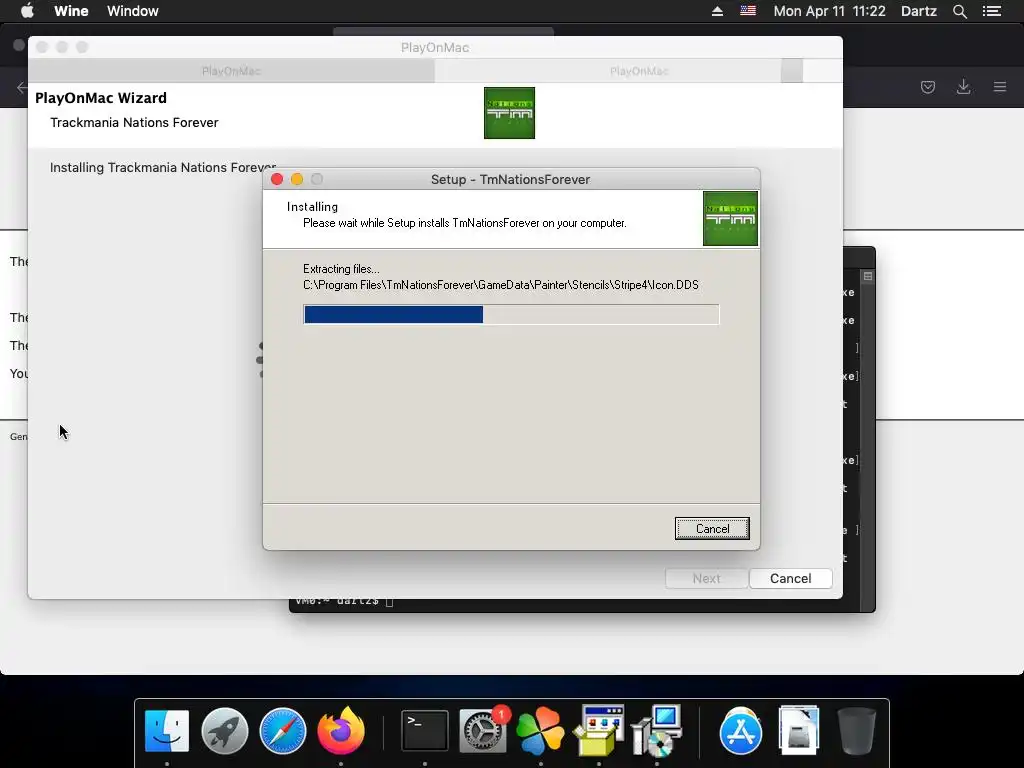Open Spotlight search in the menu bar
This screenshot has width=1024, height=768.
click(x=959, y=11)
